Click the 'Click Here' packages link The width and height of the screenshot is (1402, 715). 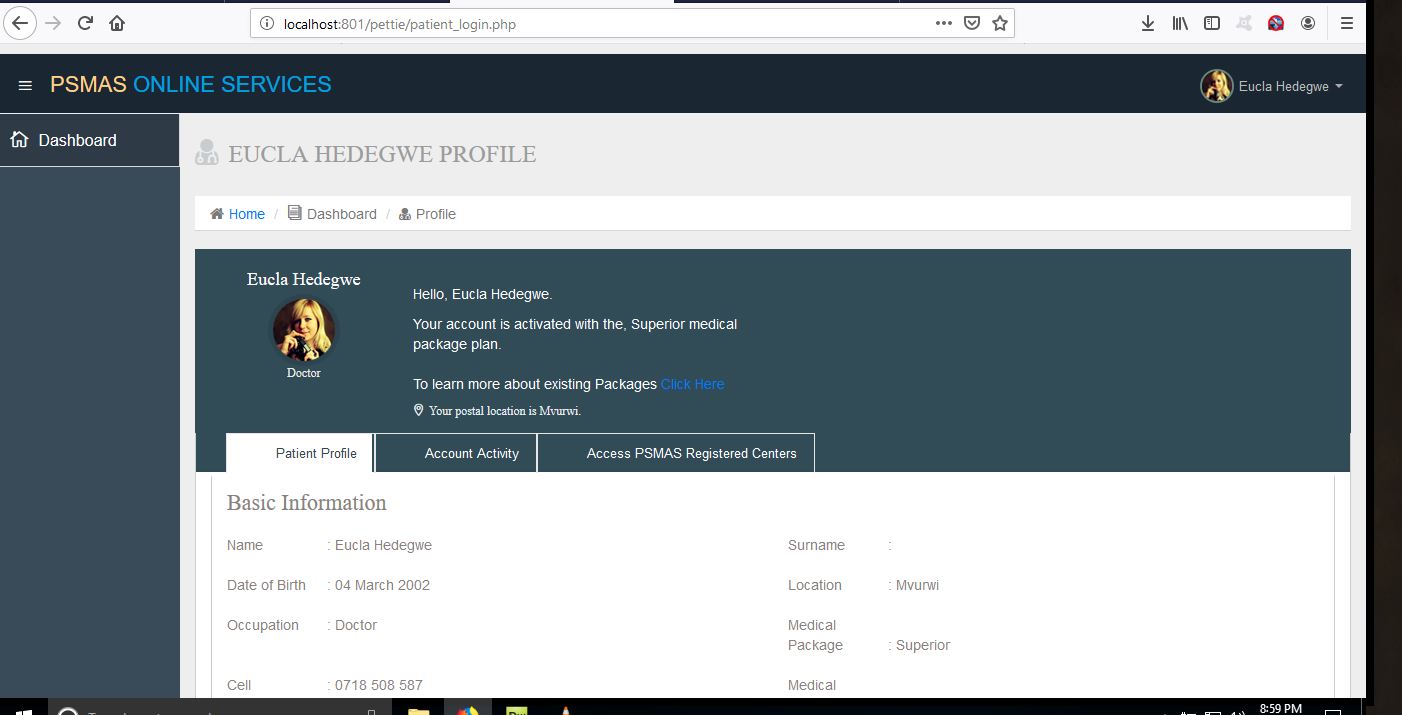692,384
